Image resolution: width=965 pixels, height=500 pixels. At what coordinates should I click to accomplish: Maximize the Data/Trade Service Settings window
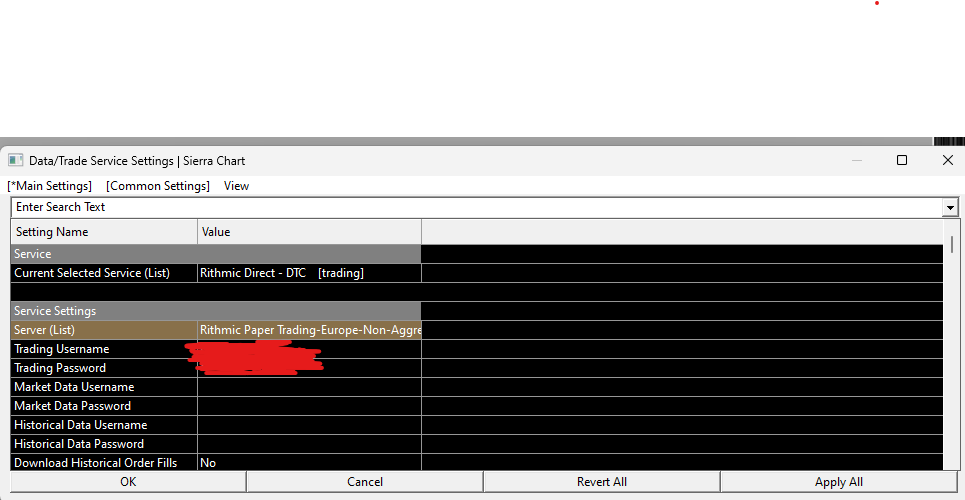[x=902, y=160]
